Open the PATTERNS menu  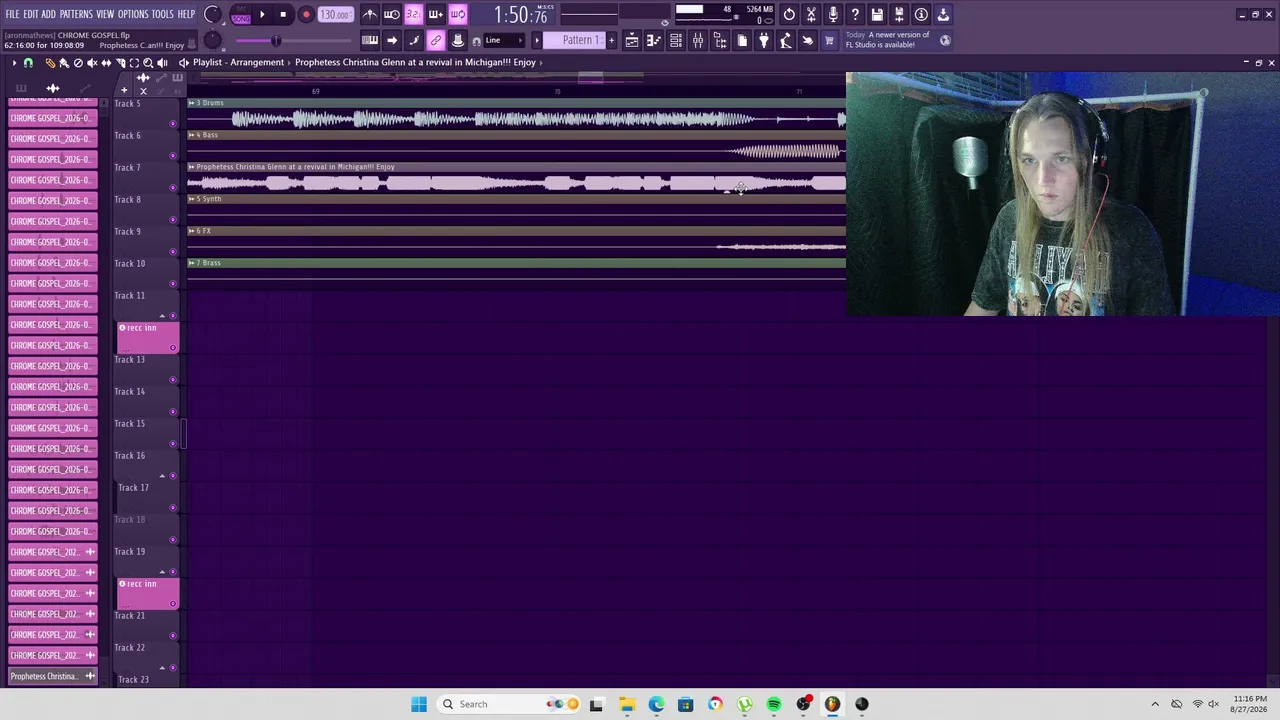(76, 14)
